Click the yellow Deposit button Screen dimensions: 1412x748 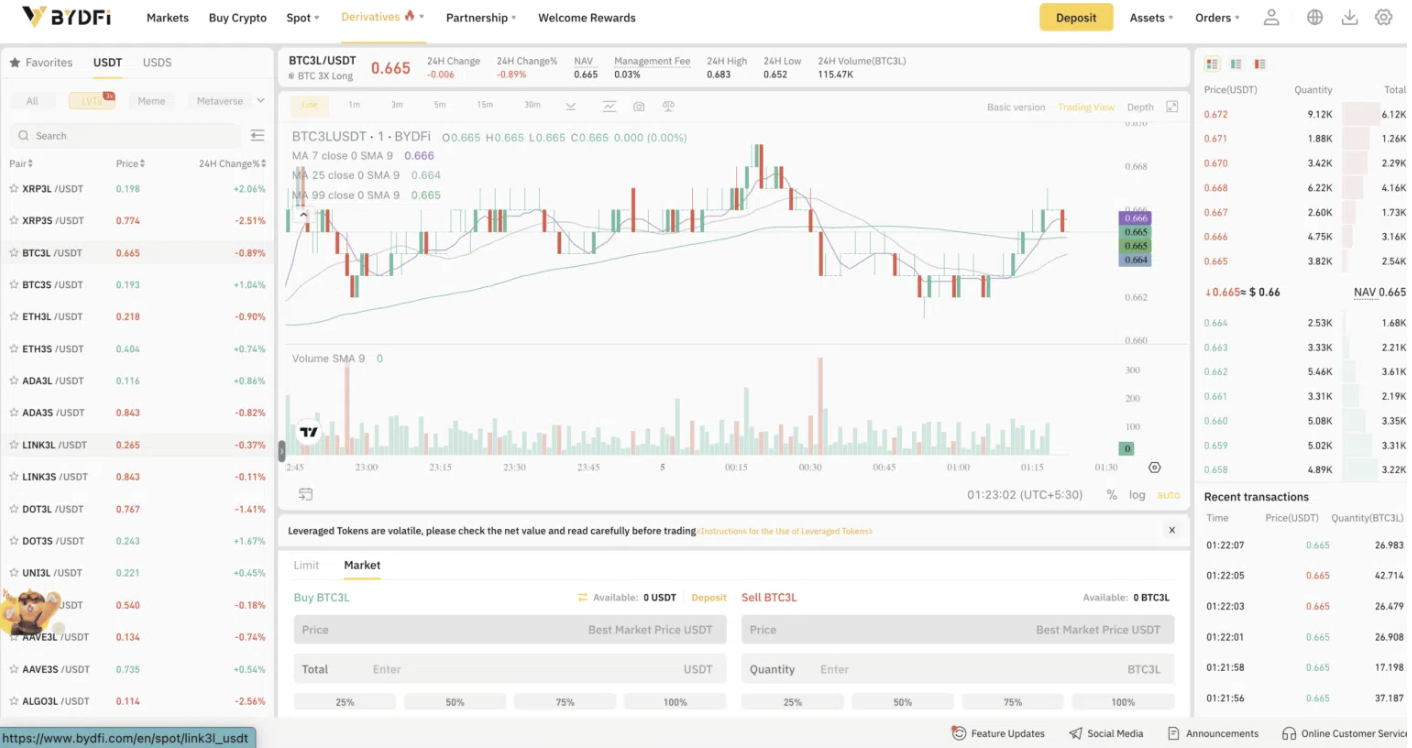click(1076, 17)
